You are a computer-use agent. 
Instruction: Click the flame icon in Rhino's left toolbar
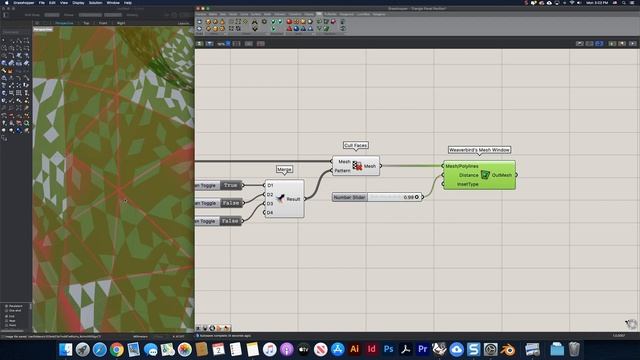point(11,71)
